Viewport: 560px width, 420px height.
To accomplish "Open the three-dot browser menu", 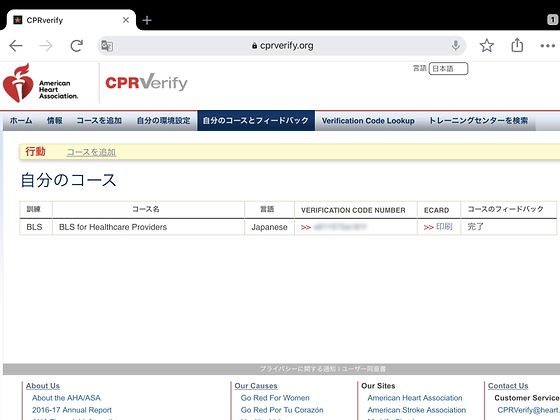I will click(548, 46).
